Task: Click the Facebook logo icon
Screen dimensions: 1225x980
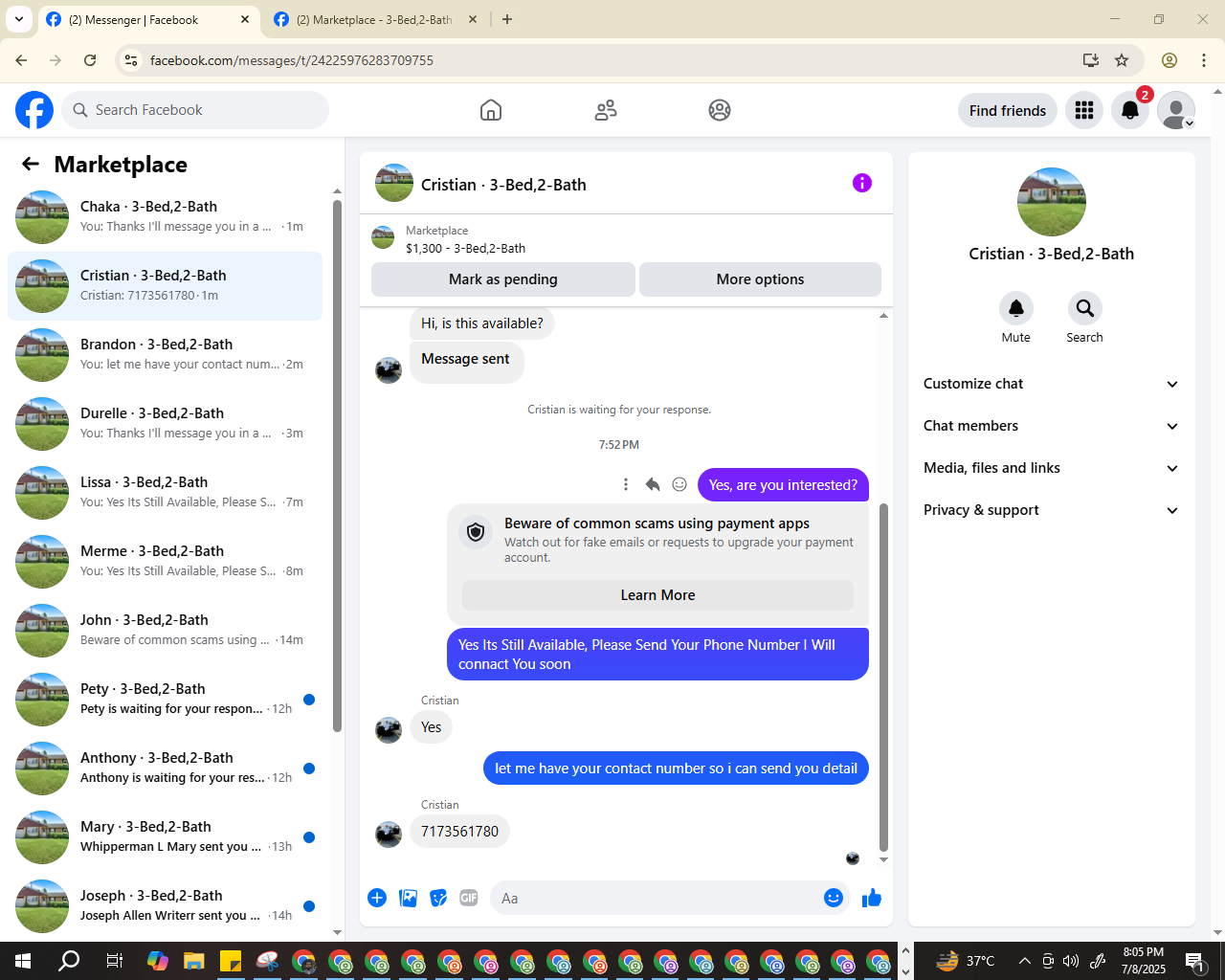Action: pos(34,110)
